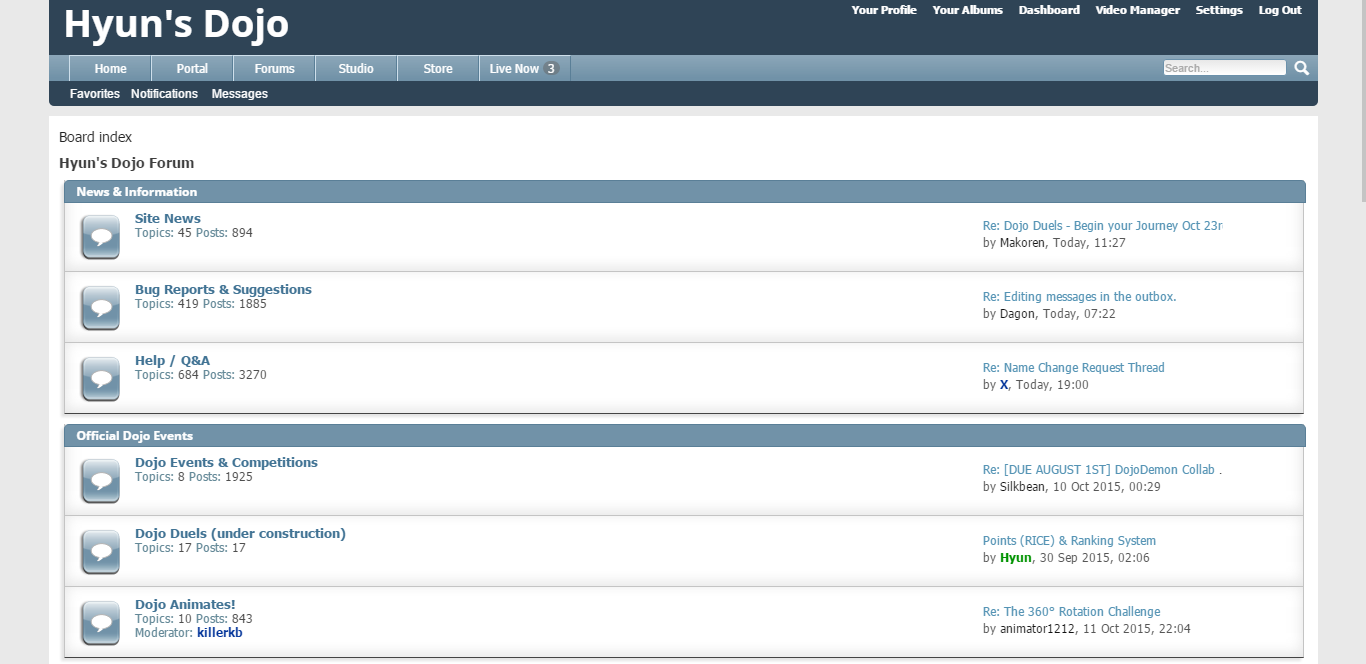
Task: Open 'Points (RICE) & Ranking System' post
Action: [x=1069, y=541]
